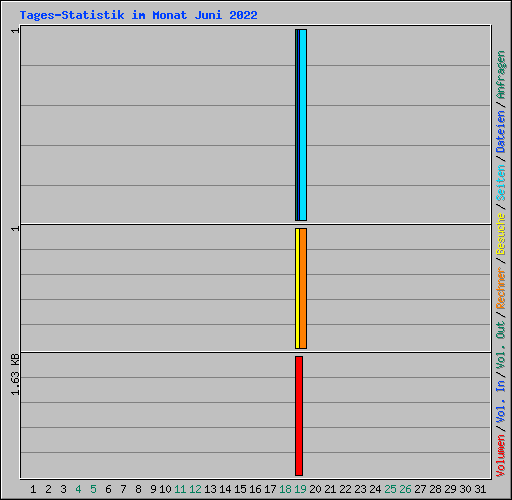Click green day label 12 on the x-axis
512x500 pixels.
coord(195,489)
